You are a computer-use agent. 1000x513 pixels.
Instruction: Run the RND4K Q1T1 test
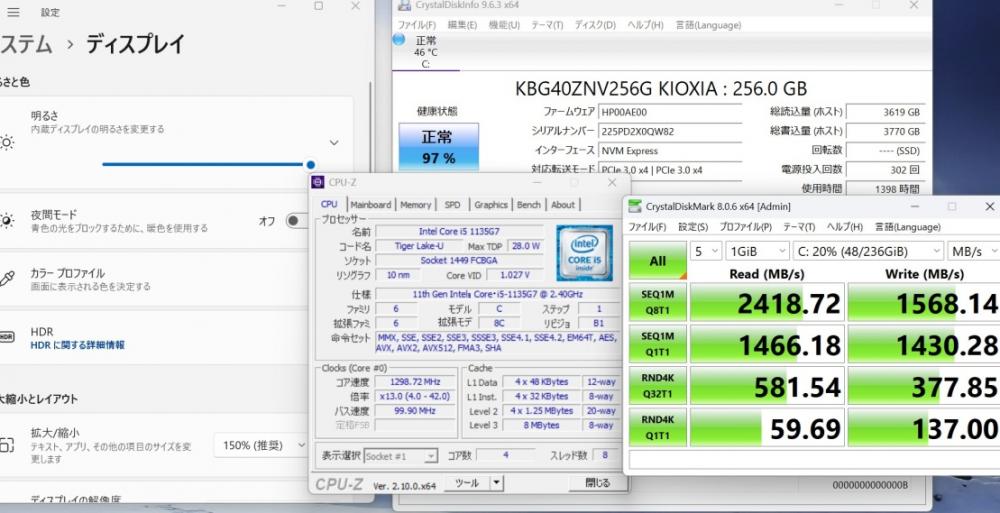[x=658, y=427]
